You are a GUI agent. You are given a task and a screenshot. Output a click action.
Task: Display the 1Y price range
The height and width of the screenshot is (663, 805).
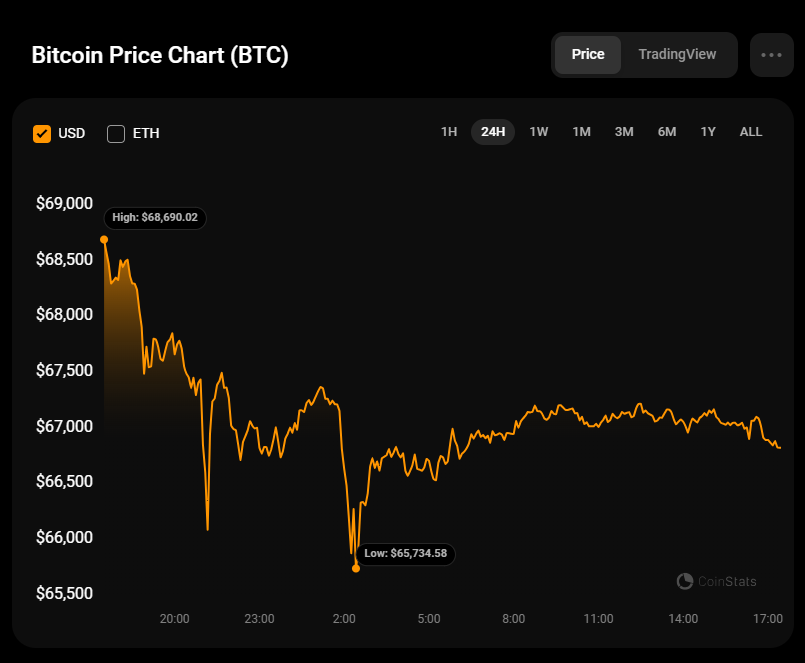tap(708, 132)
